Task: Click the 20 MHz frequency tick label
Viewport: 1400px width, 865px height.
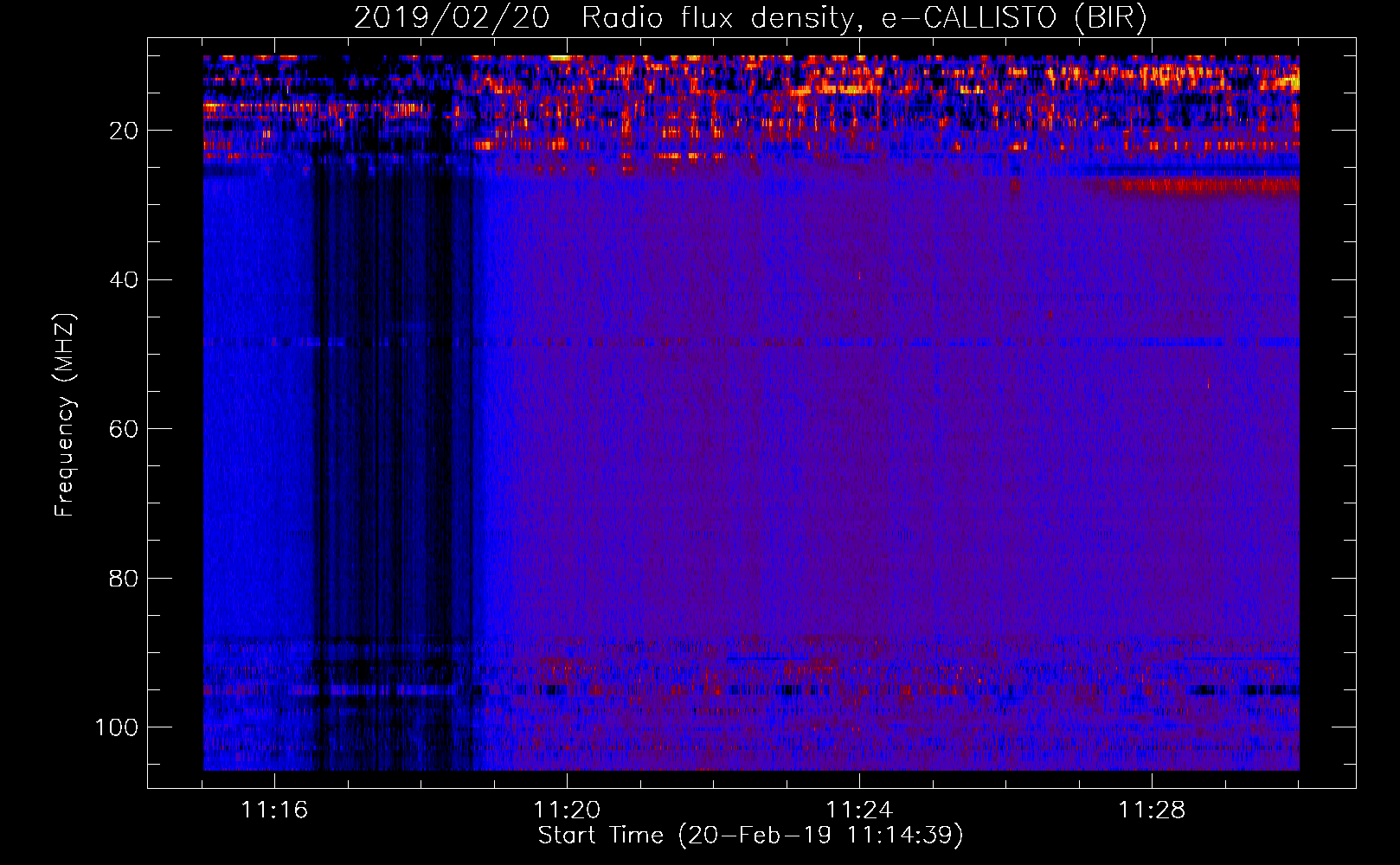Action: 124,131
